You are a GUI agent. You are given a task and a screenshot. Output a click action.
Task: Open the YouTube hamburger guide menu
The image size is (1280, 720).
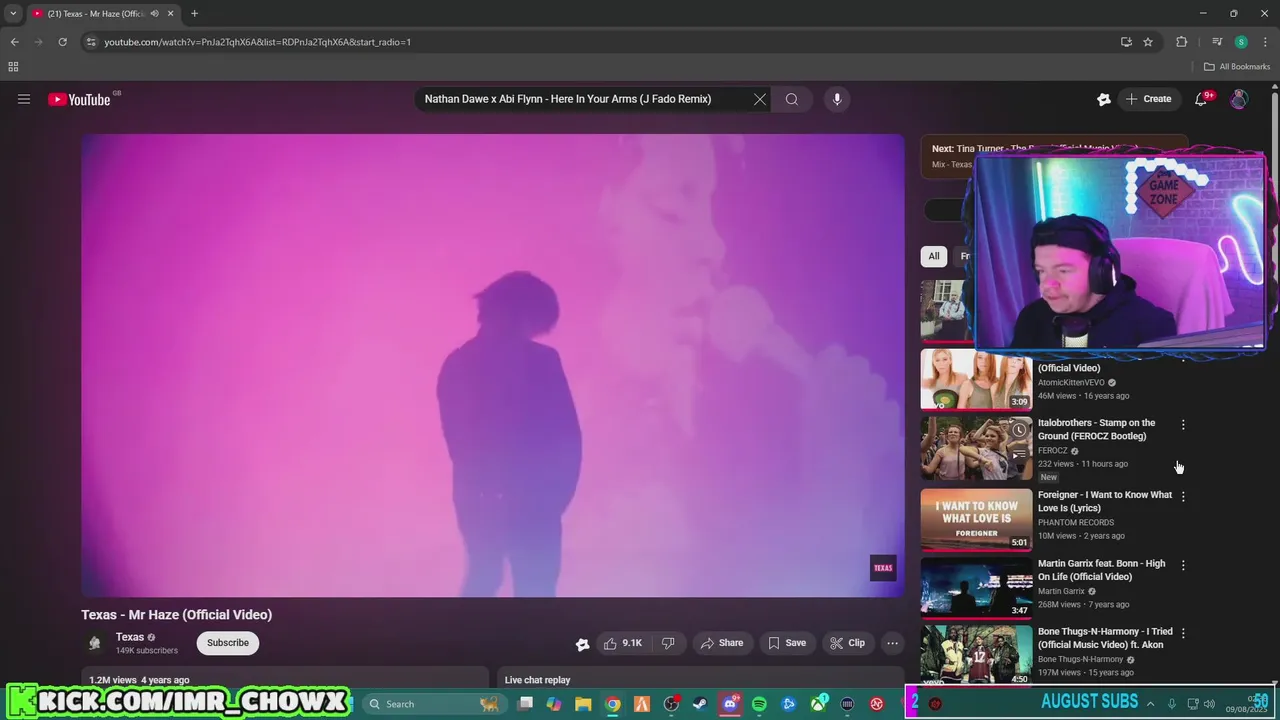coord(24,99)
